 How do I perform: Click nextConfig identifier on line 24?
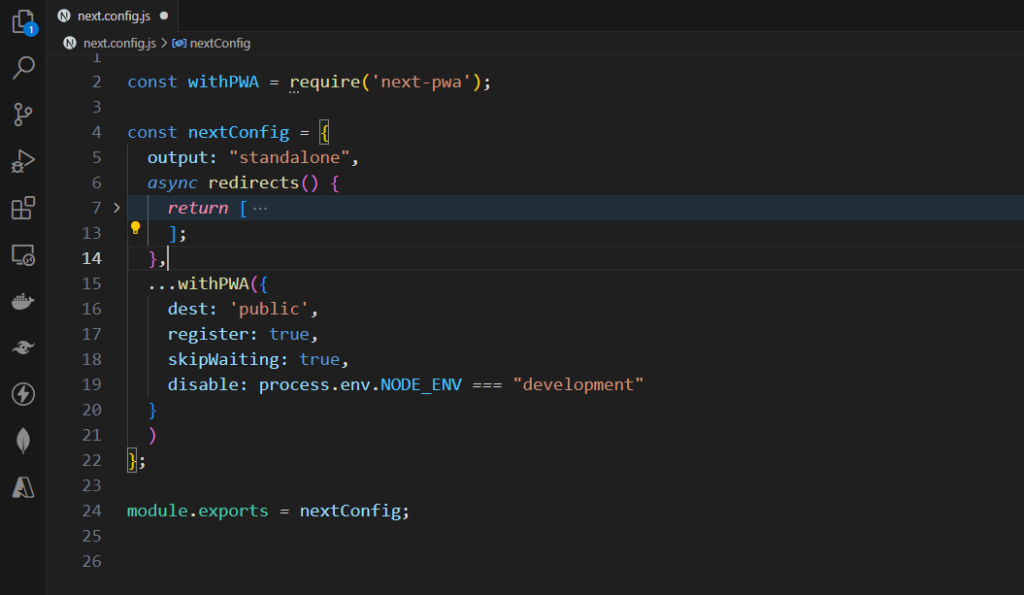[350, 511]
